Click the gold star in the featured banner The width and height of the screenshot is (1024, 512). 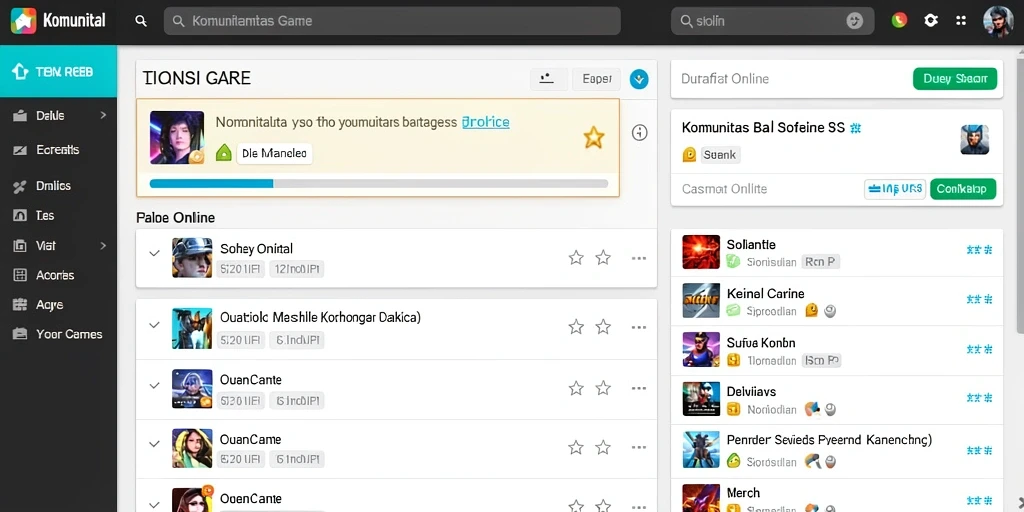point(593,138)
